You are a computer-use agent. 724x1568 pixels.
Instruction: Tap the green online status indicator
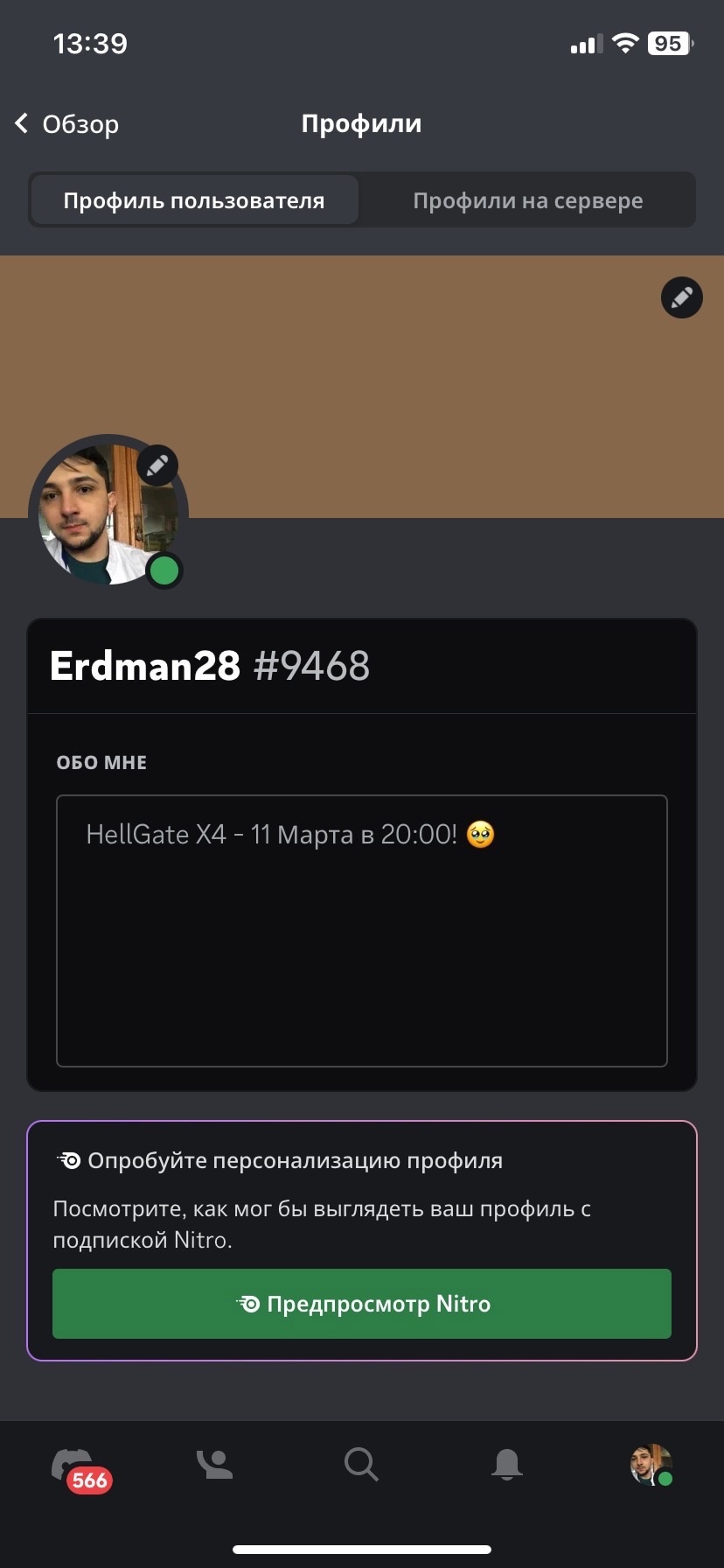pyautogui.click(x=164, y=570)
